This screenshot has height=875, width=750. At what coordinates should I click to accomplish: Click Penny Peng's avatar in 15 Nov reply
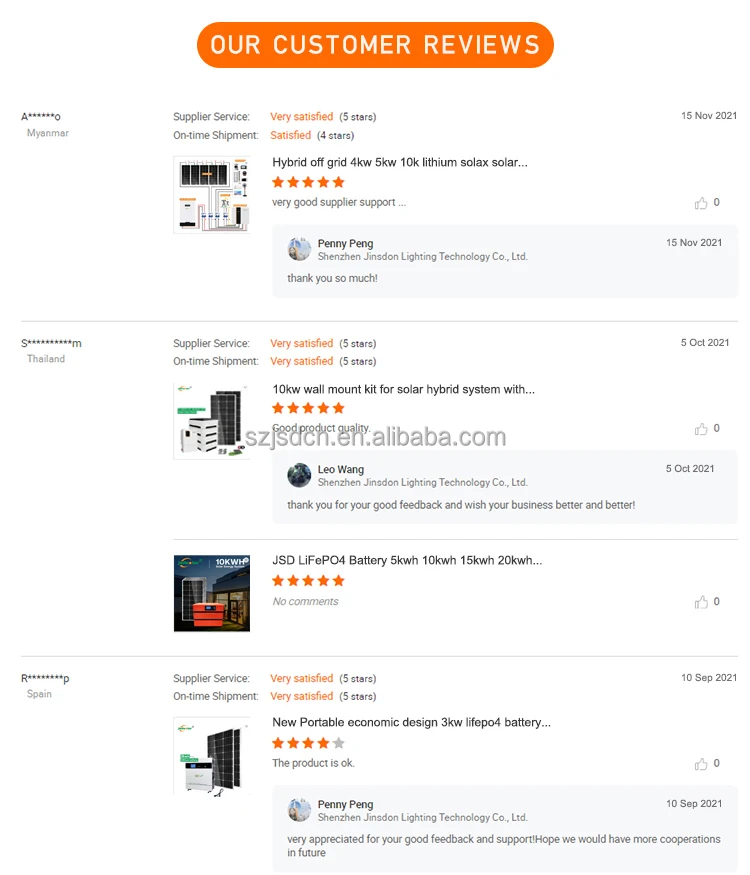pyautogui.click(x=299, y=249)
